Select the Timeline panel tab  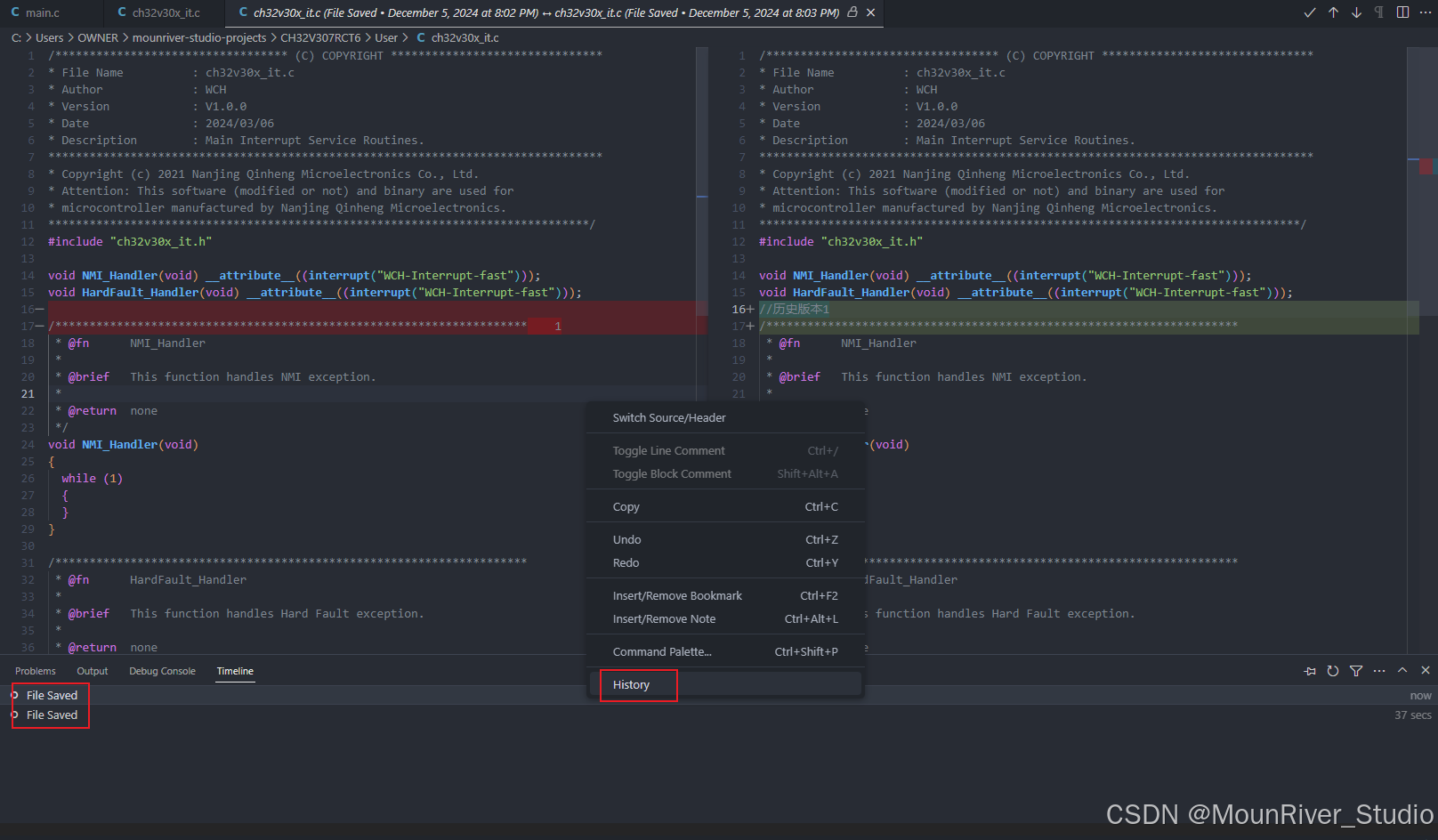click(235, 671)
